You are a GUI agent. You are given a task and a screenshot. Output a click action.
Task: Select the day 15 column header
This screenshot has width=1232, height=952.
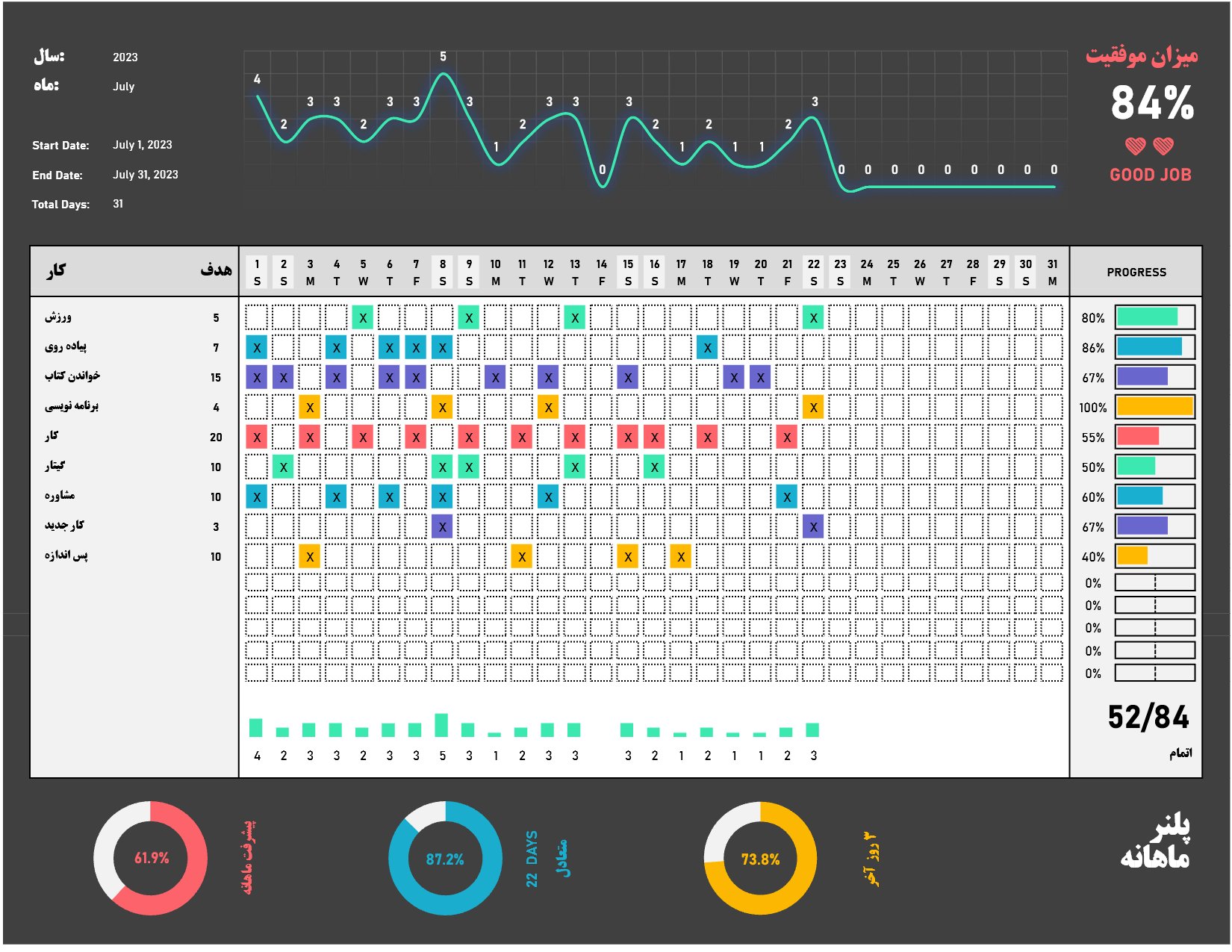[628, 273]
